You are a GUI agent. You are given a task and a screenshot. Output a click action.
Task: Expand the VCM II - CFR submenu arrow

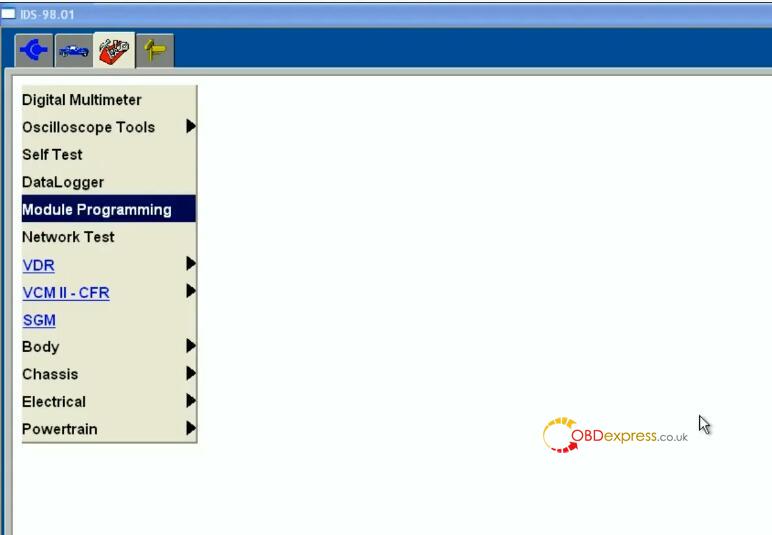(190, 292)
